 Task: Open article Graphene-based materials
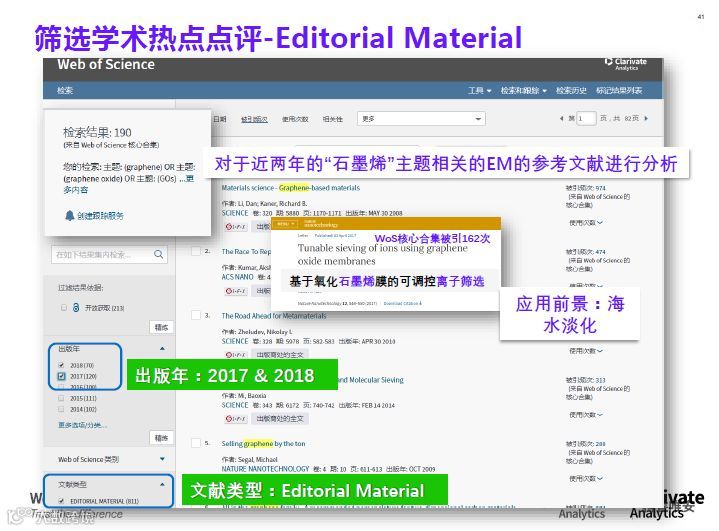(291, 188)
